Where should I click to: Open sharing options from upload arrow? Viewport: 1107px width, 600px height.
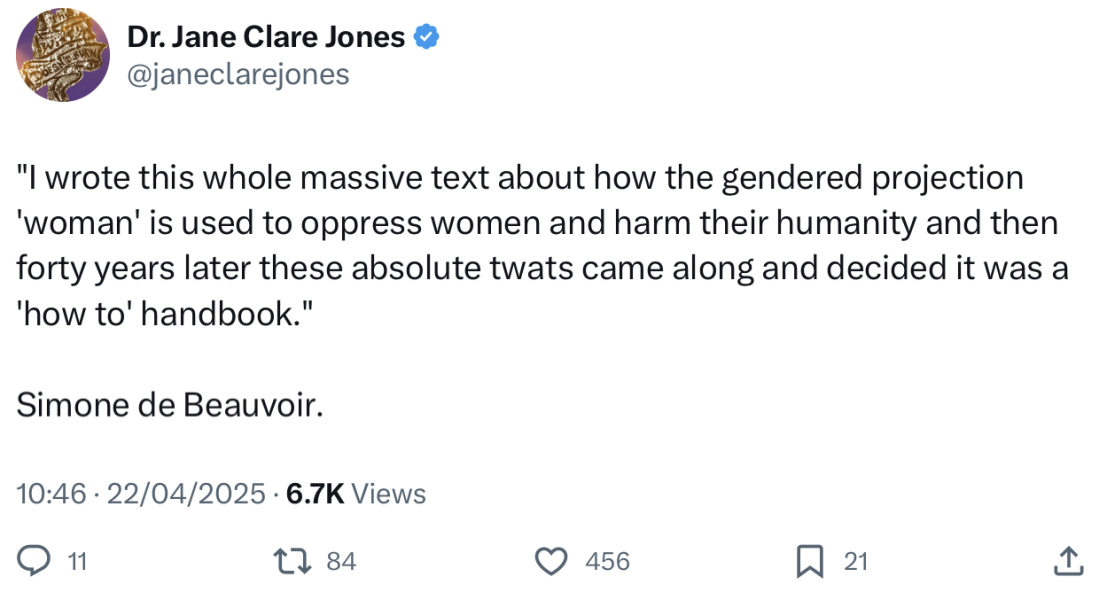(x=1070, y=561)
